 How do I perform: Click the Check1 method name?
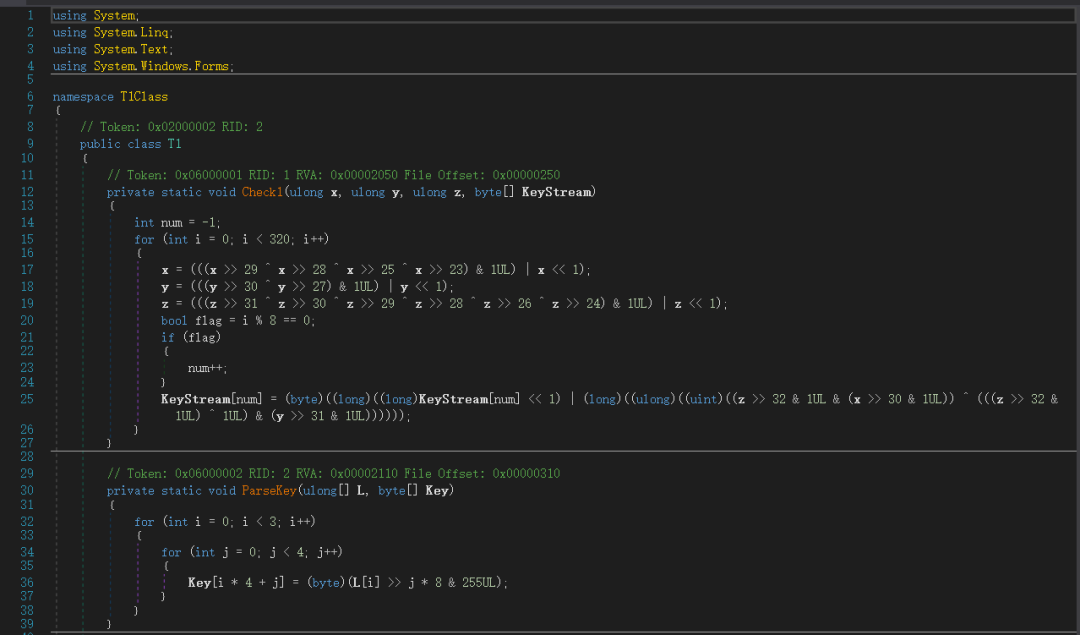click(x=262, y=192)
